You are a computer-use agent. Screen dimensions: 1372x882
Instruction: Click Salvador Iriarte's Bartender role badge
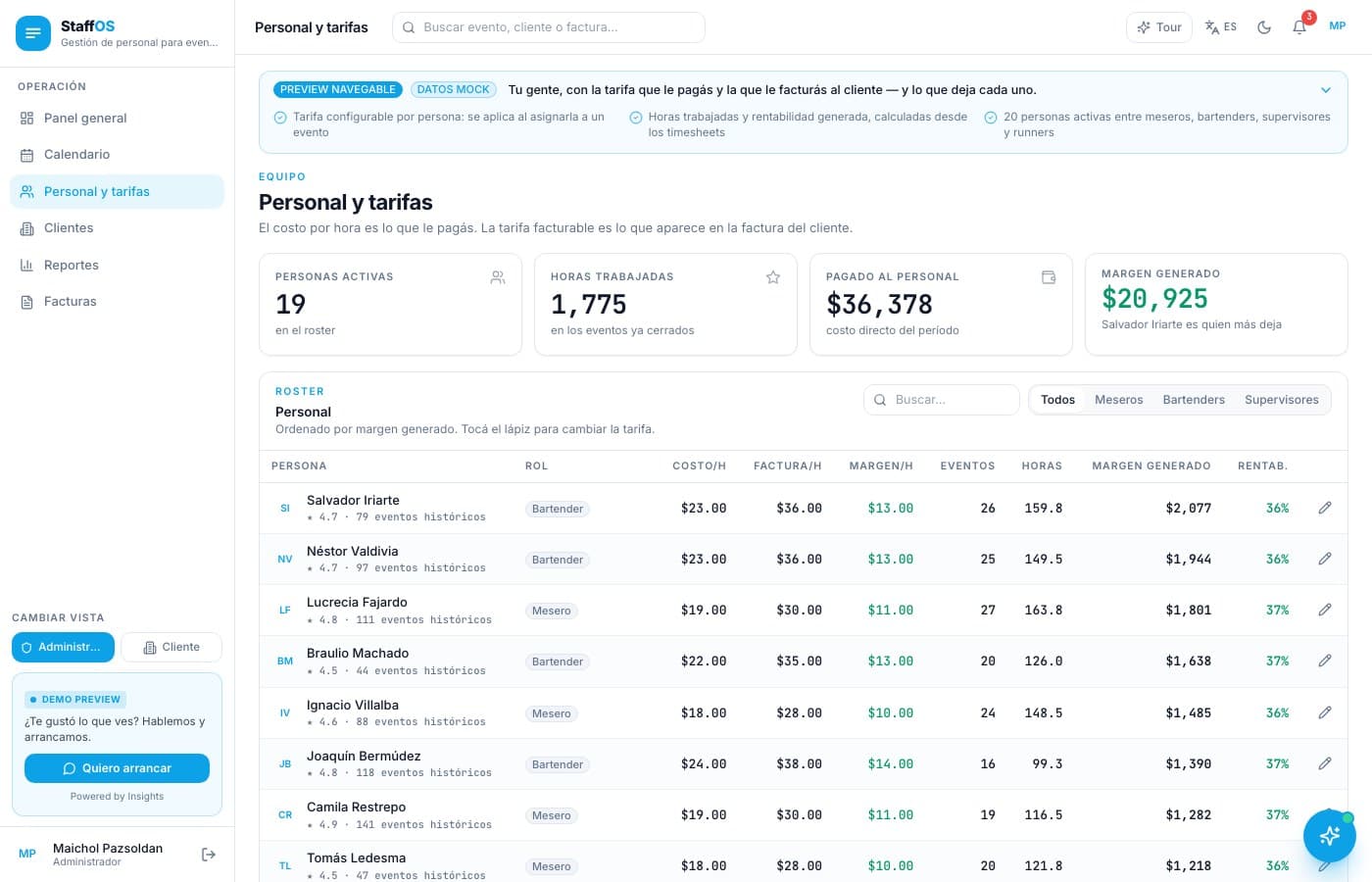pyautogui.click(x=558, y=509)
